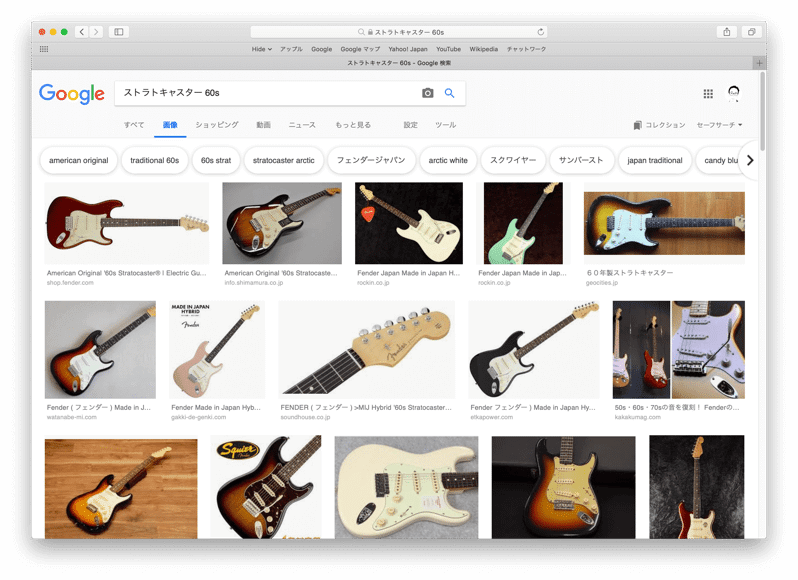
Task: Open the Safari share button
Action: click(x=727, y=32)
